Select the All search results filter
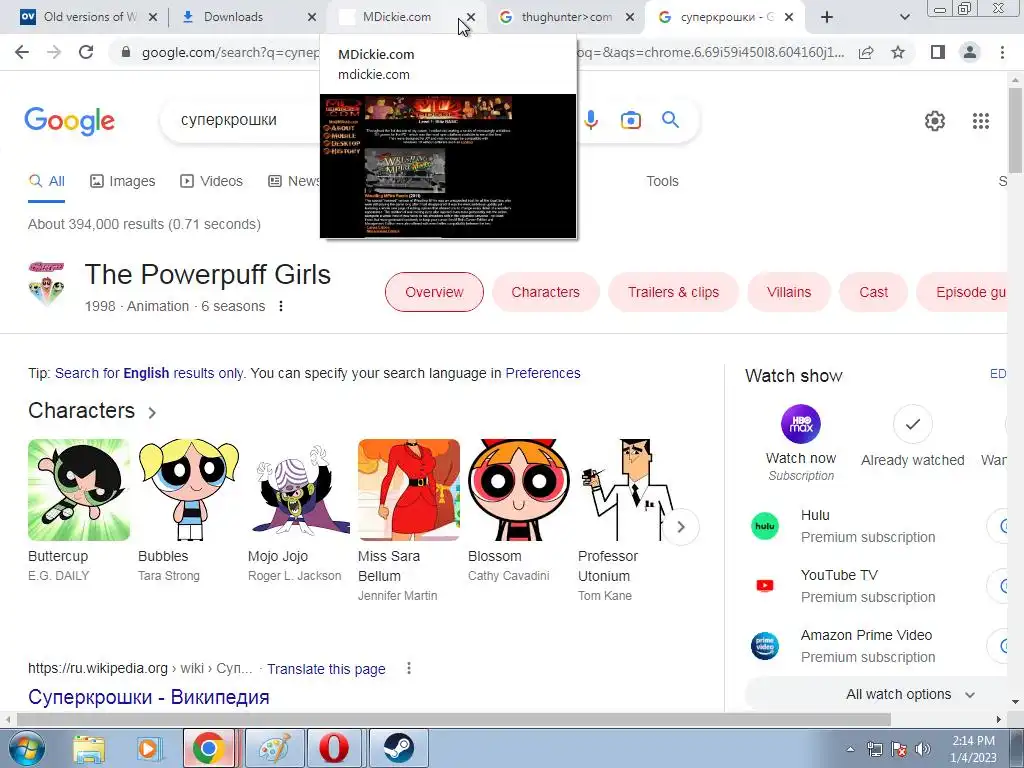Viewport: 1024px width, 768px height. coord(46,181)
